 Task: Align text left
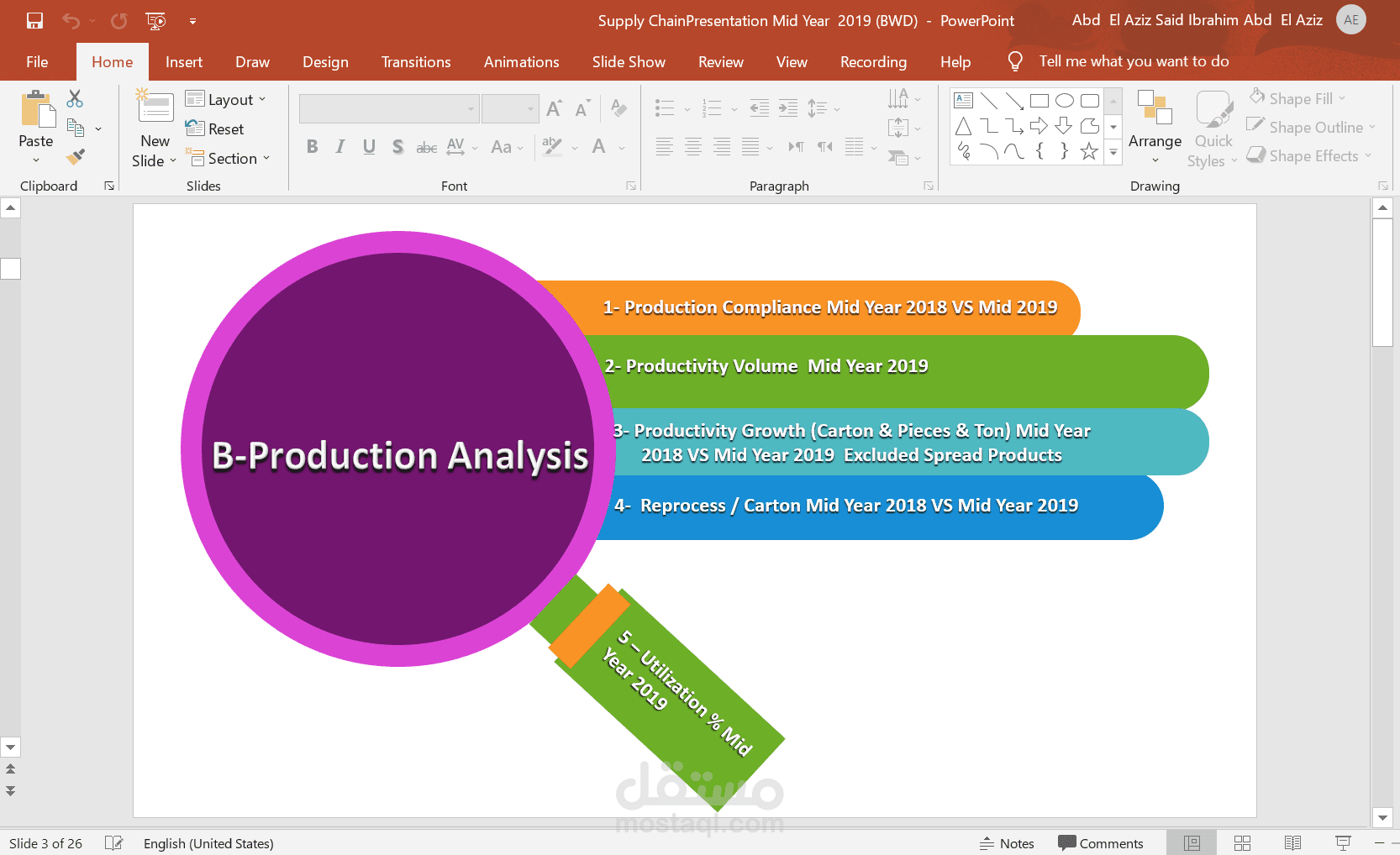tap(664, 147)
